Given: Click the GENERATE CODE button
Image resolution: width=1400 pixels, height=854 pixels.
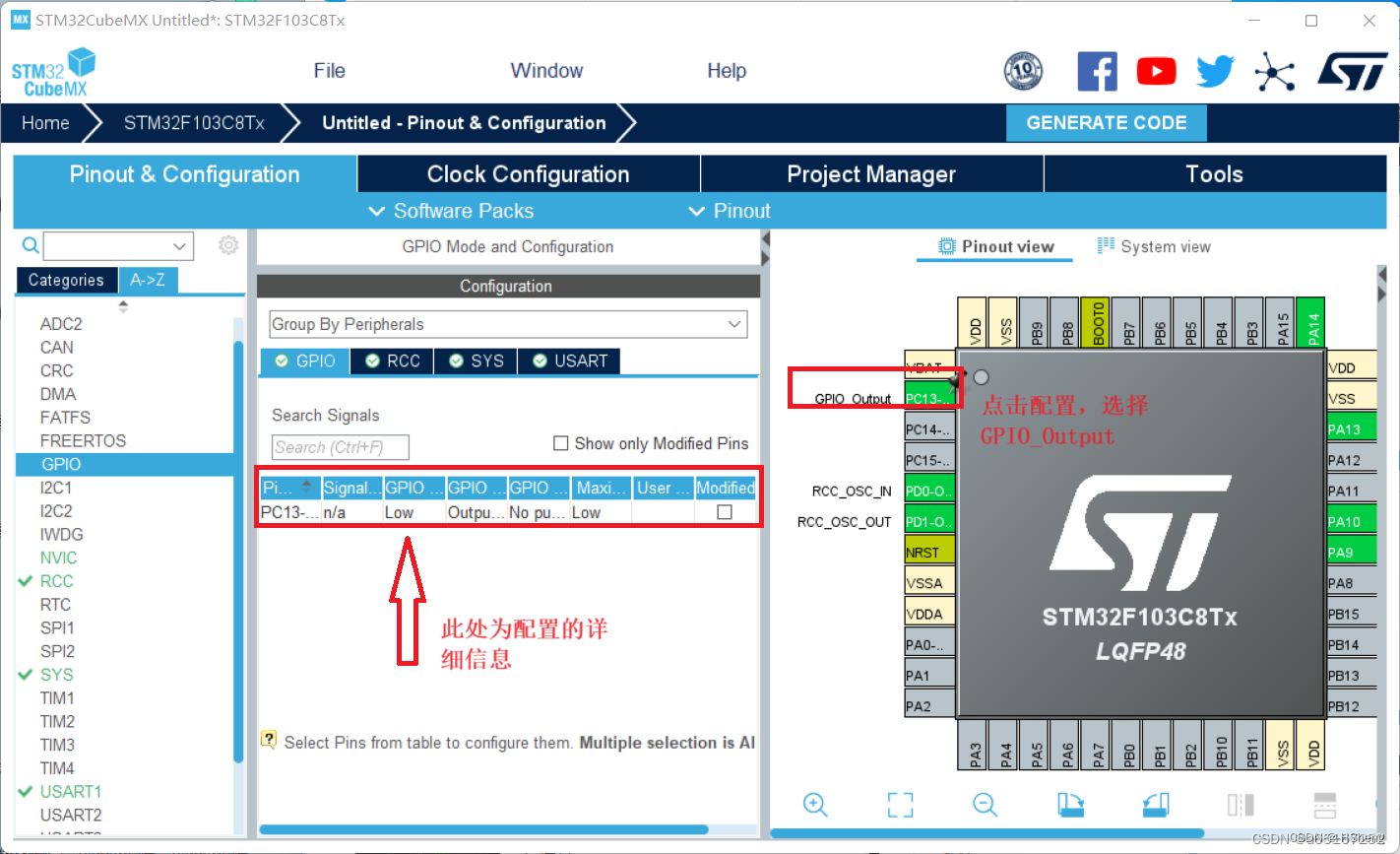Looking at the screenshot, I should [1106, 122].
